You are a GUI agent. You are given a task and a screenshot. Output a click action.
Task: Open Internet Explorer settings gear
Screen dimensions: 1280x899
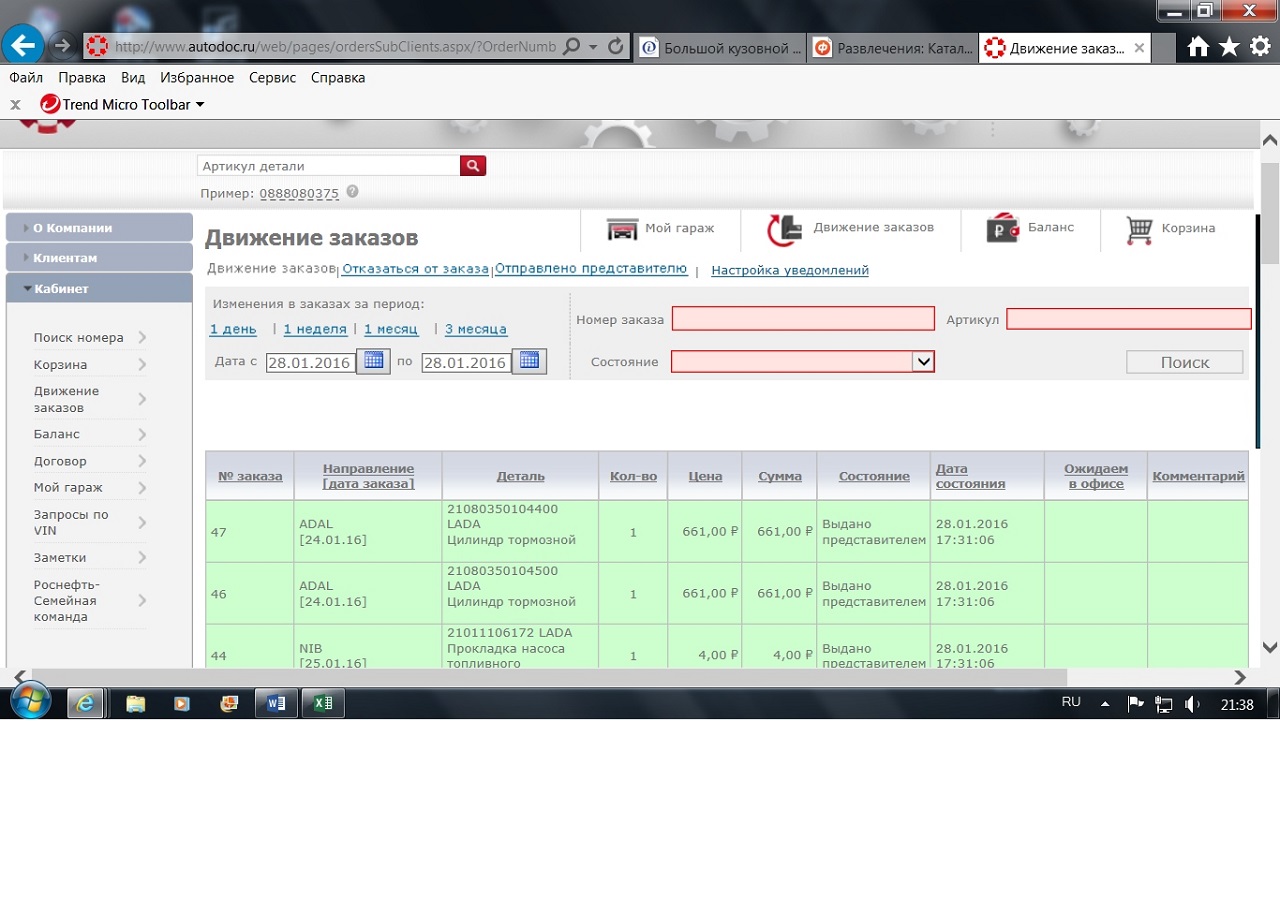coord(1260,46)
